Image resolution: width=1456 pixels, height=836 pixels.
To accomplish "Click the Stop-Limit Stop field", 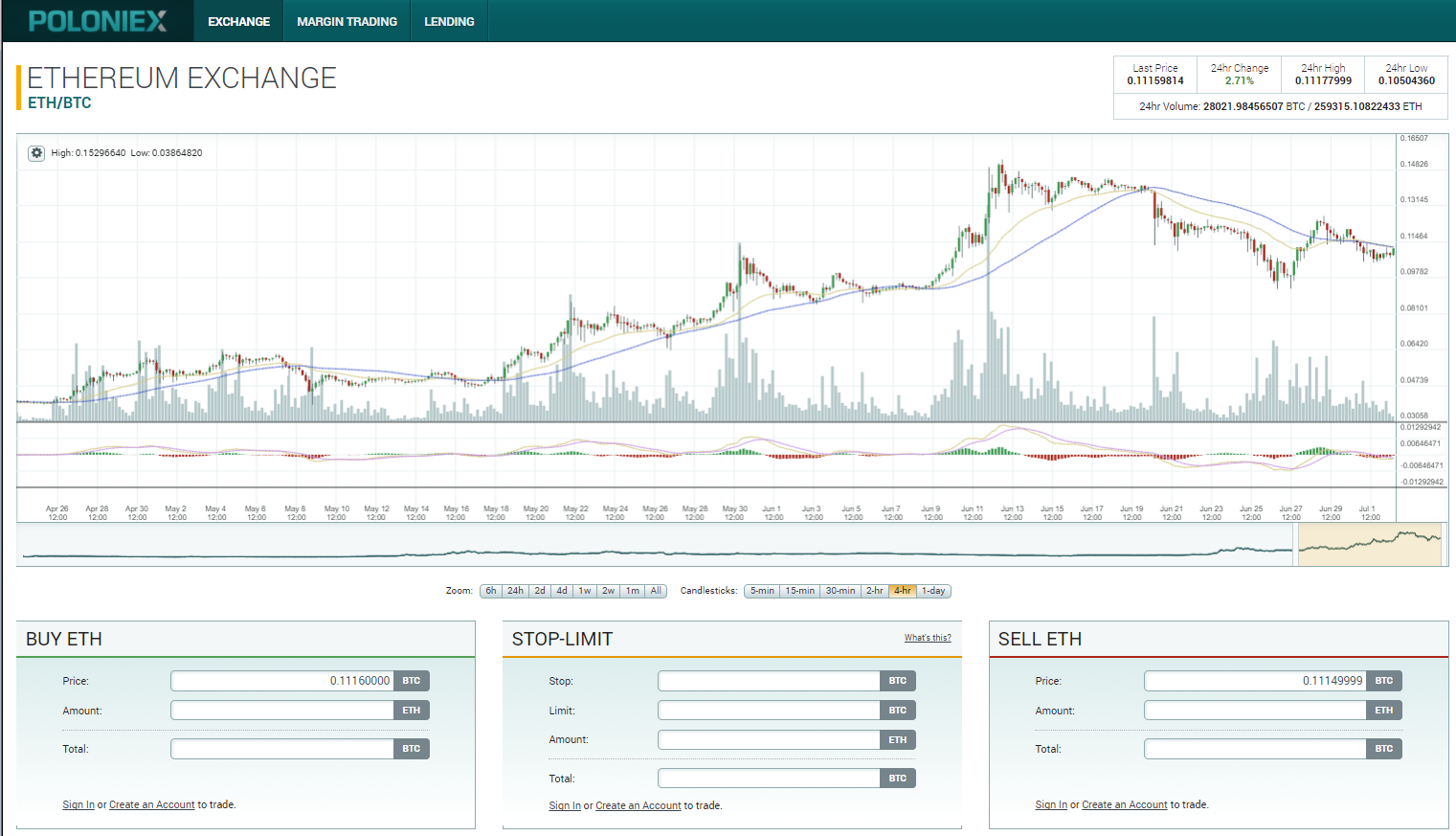I will click(x=769, y=681).
